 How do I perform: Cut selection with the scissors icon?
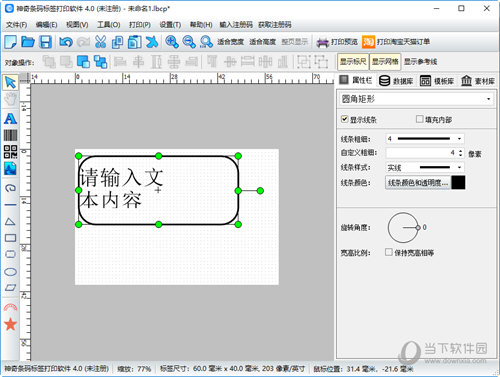[100, 42]
